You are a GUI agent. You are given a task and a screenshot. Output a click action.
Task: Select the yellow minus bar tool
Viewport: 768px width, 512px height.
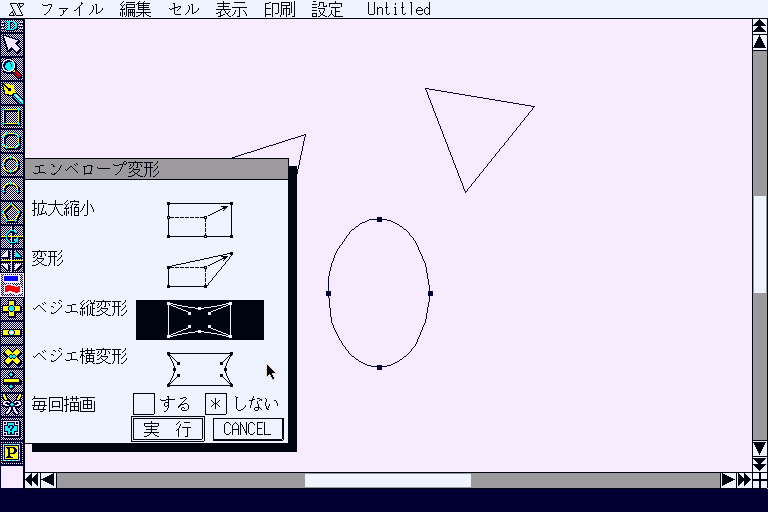click(x=12, y=333)
